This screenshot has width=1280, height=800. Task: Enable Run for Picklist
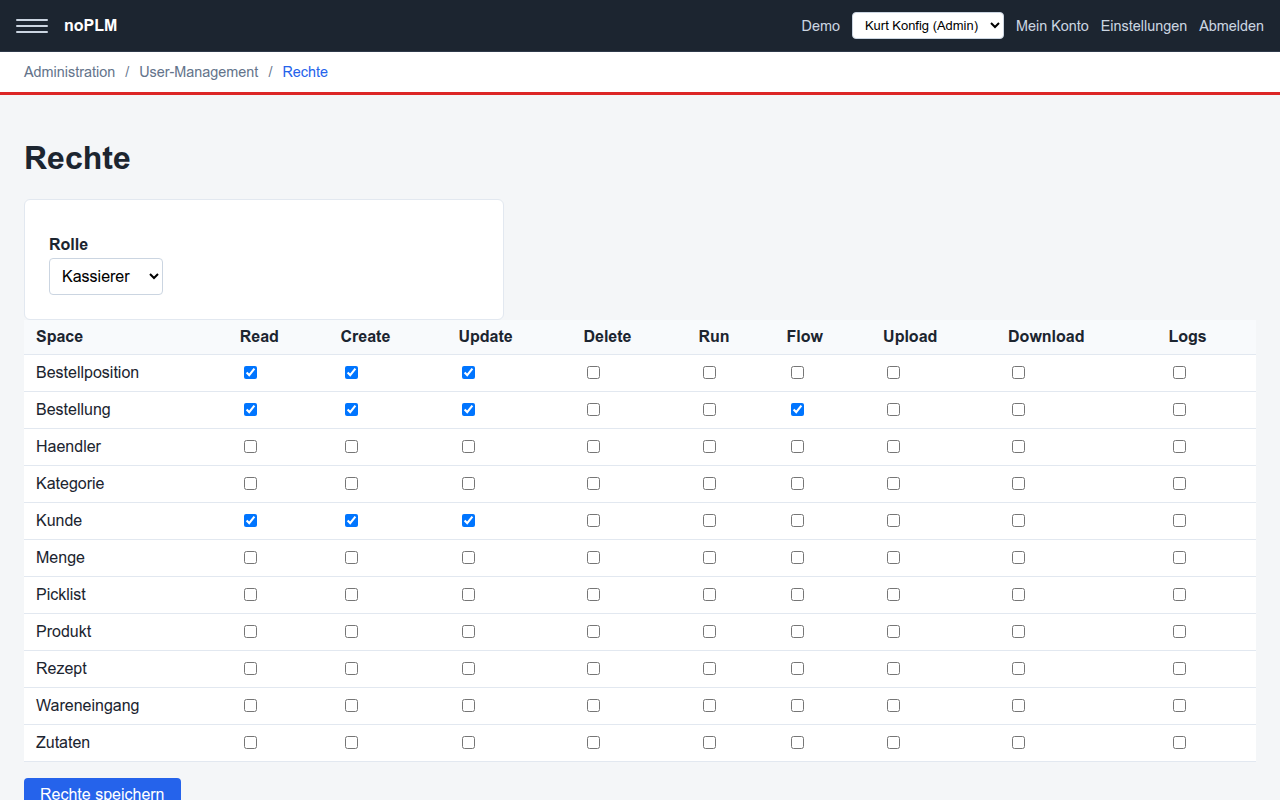(710, 594)
